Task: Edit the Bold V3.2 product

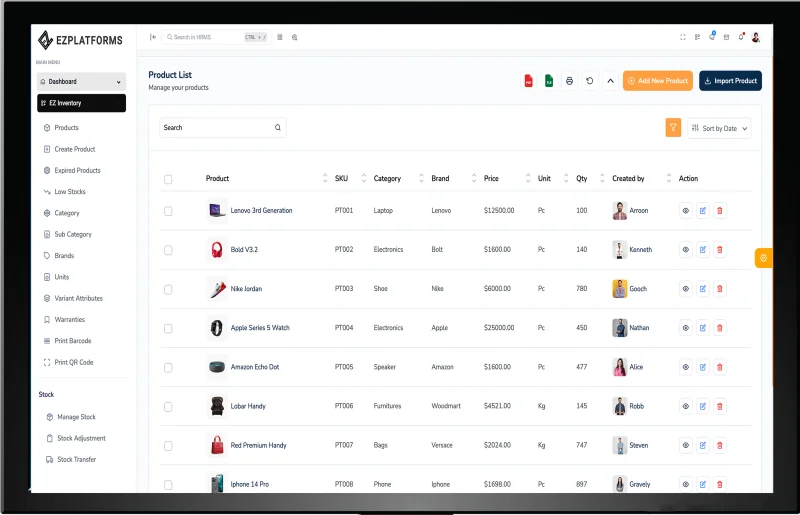Action: pos(703,250)
